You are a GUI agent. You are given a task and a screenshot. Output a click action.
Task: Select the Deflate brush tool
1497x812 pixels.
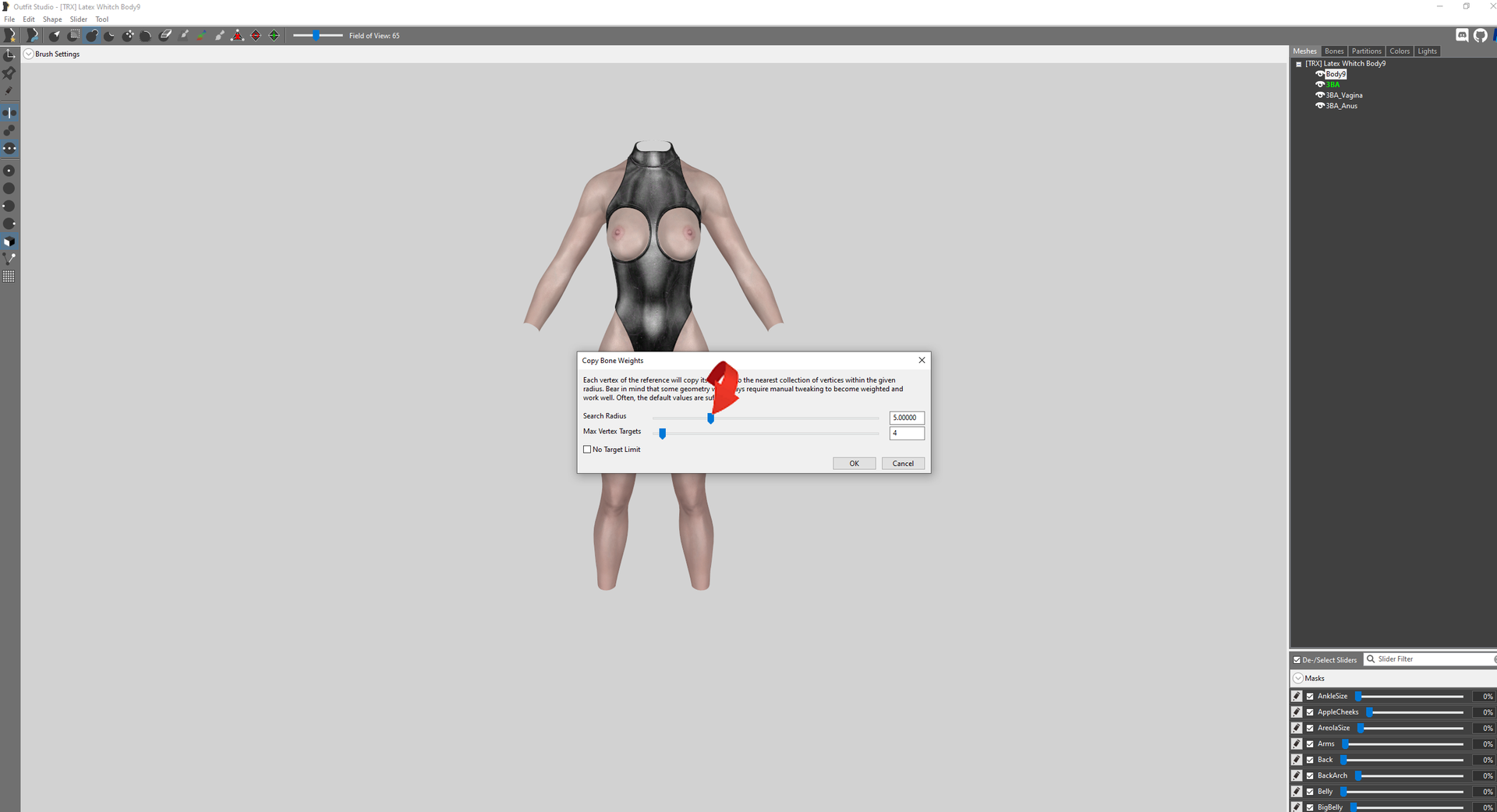click(110, 35)
